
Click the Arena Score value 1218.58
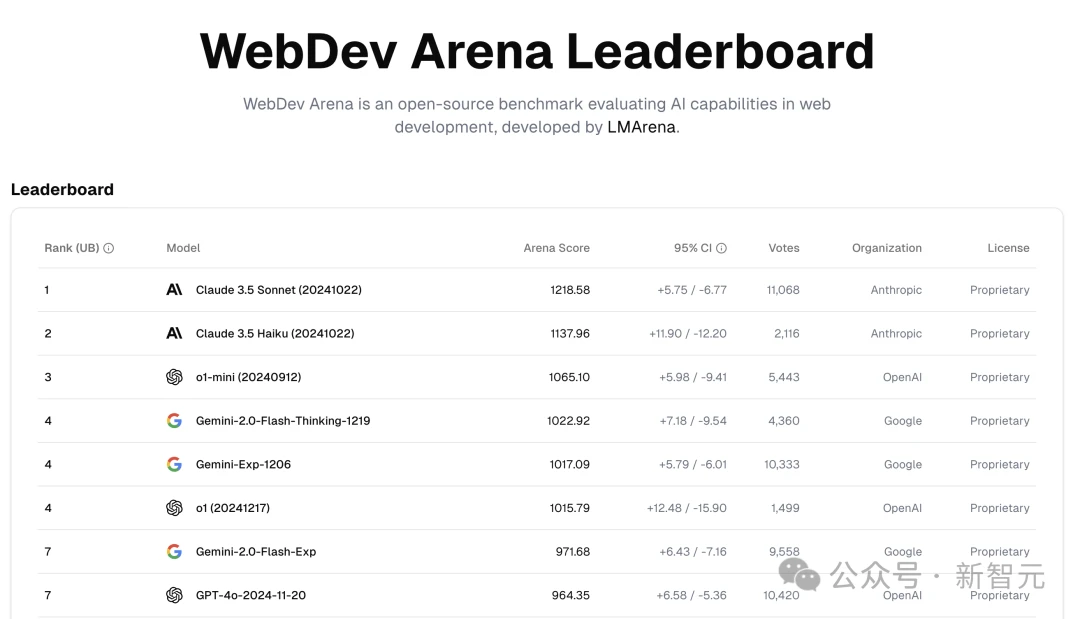(570, 290)
